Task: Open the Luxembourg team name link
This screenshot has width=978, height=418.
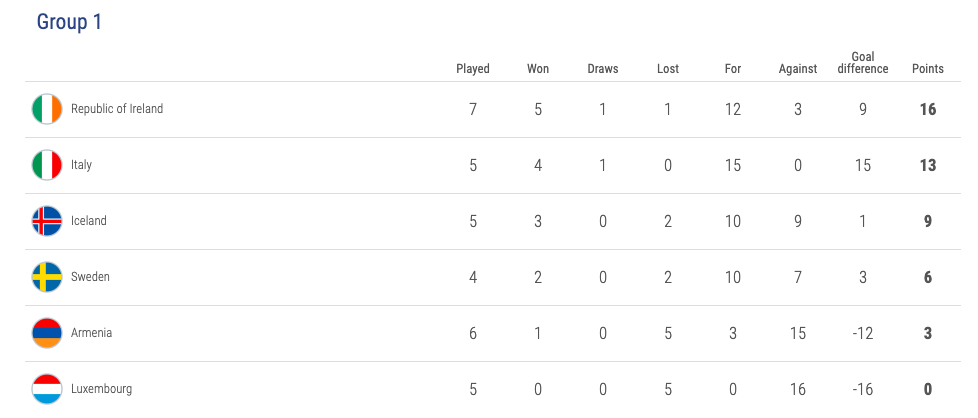Action: [101, 389]
